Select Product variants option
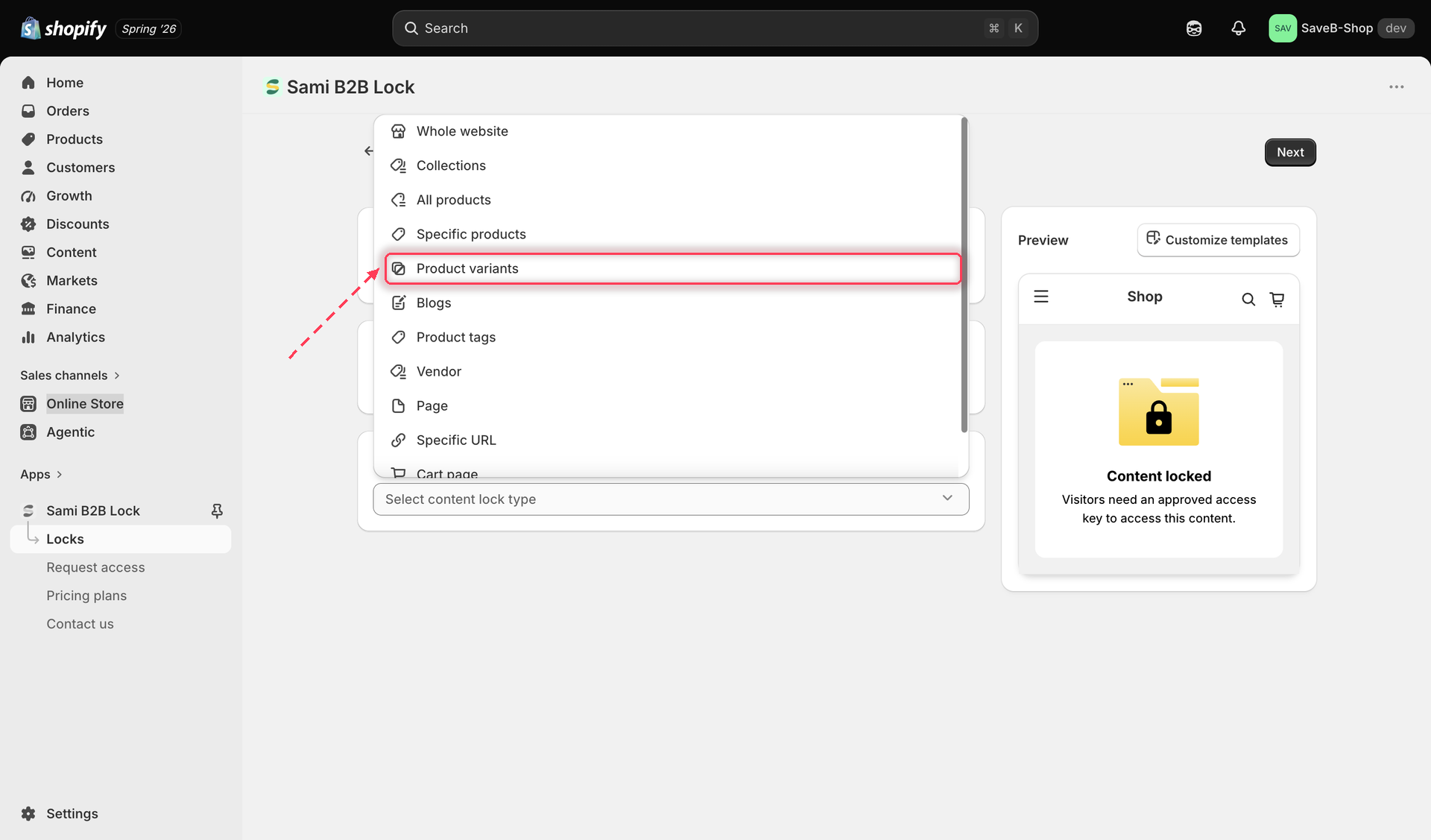1431x840 pixels. pyautogui.click(x=672, y=268)
